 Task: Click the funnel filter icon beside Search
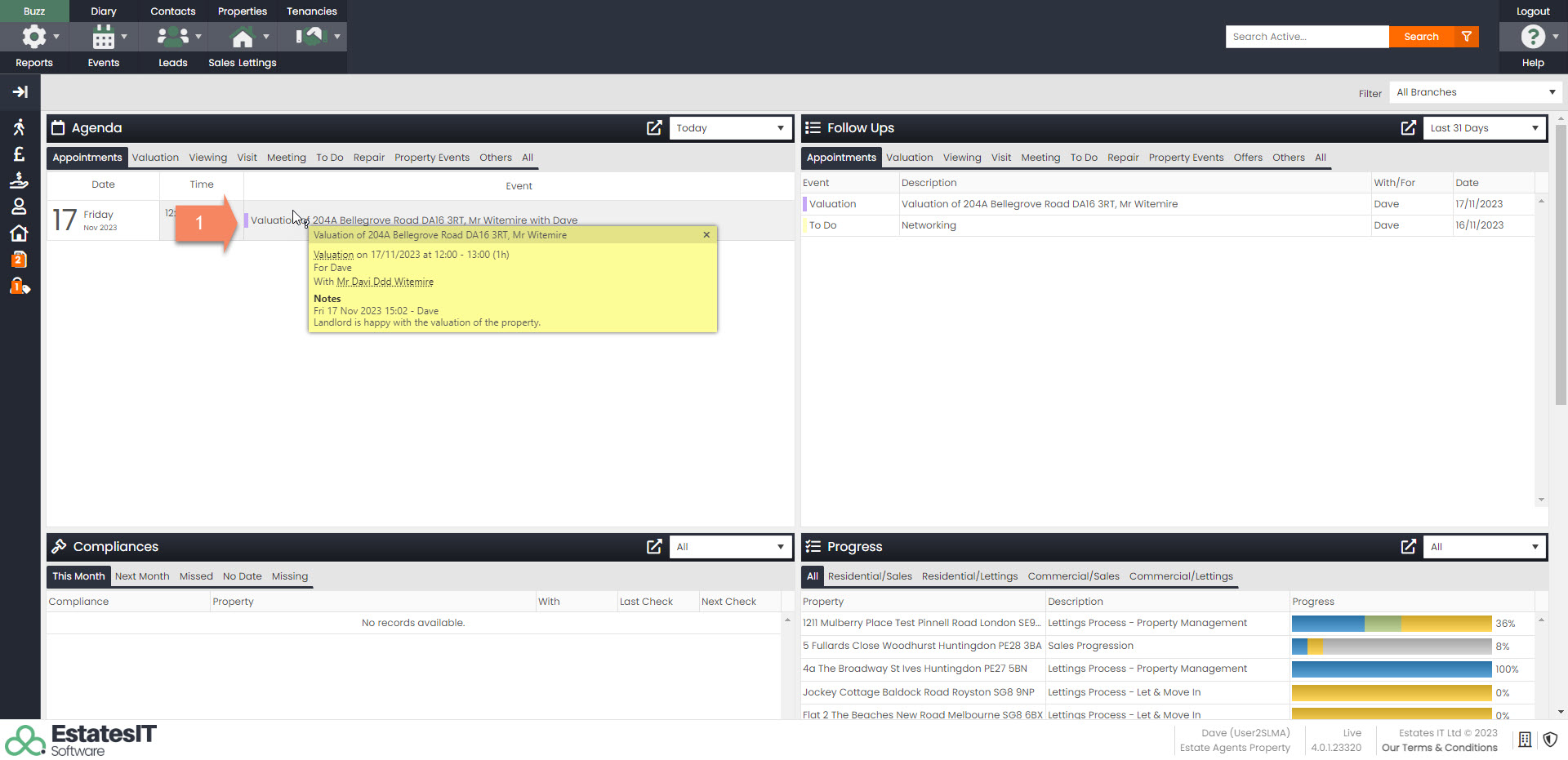coord(1467,37)
